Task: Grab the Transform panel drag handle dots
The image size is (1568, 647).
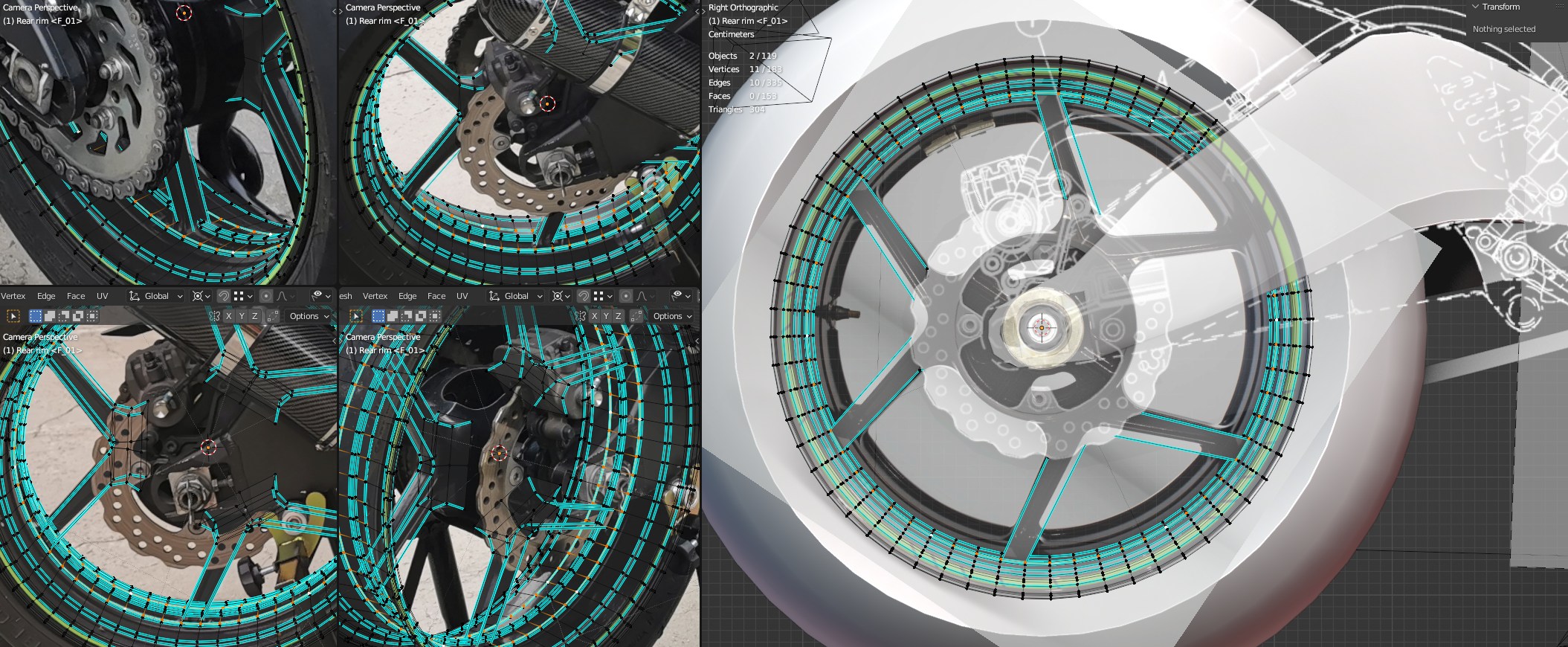Action: [x=1561, y=7]
